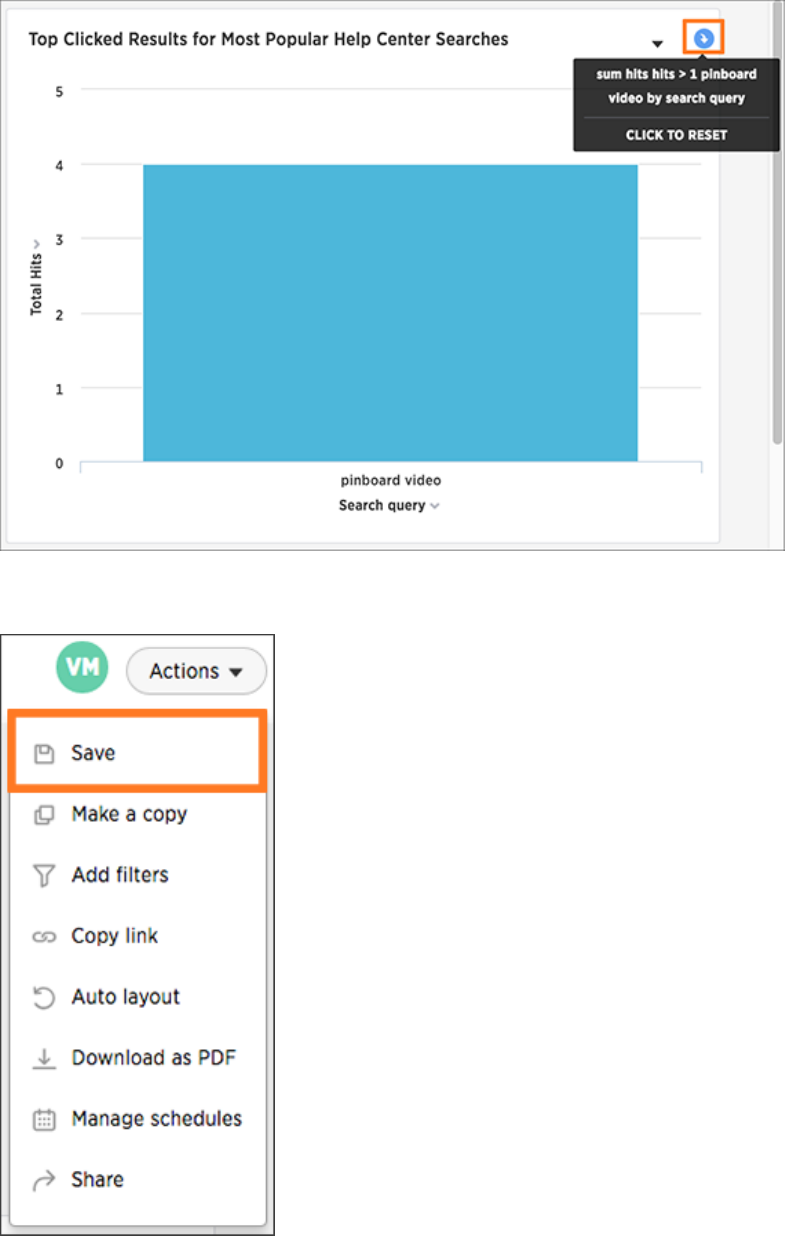Open the chart options dropdown arrow
Image resolution: width=785 pixels, height=1236 pixels.
point(657,44)
